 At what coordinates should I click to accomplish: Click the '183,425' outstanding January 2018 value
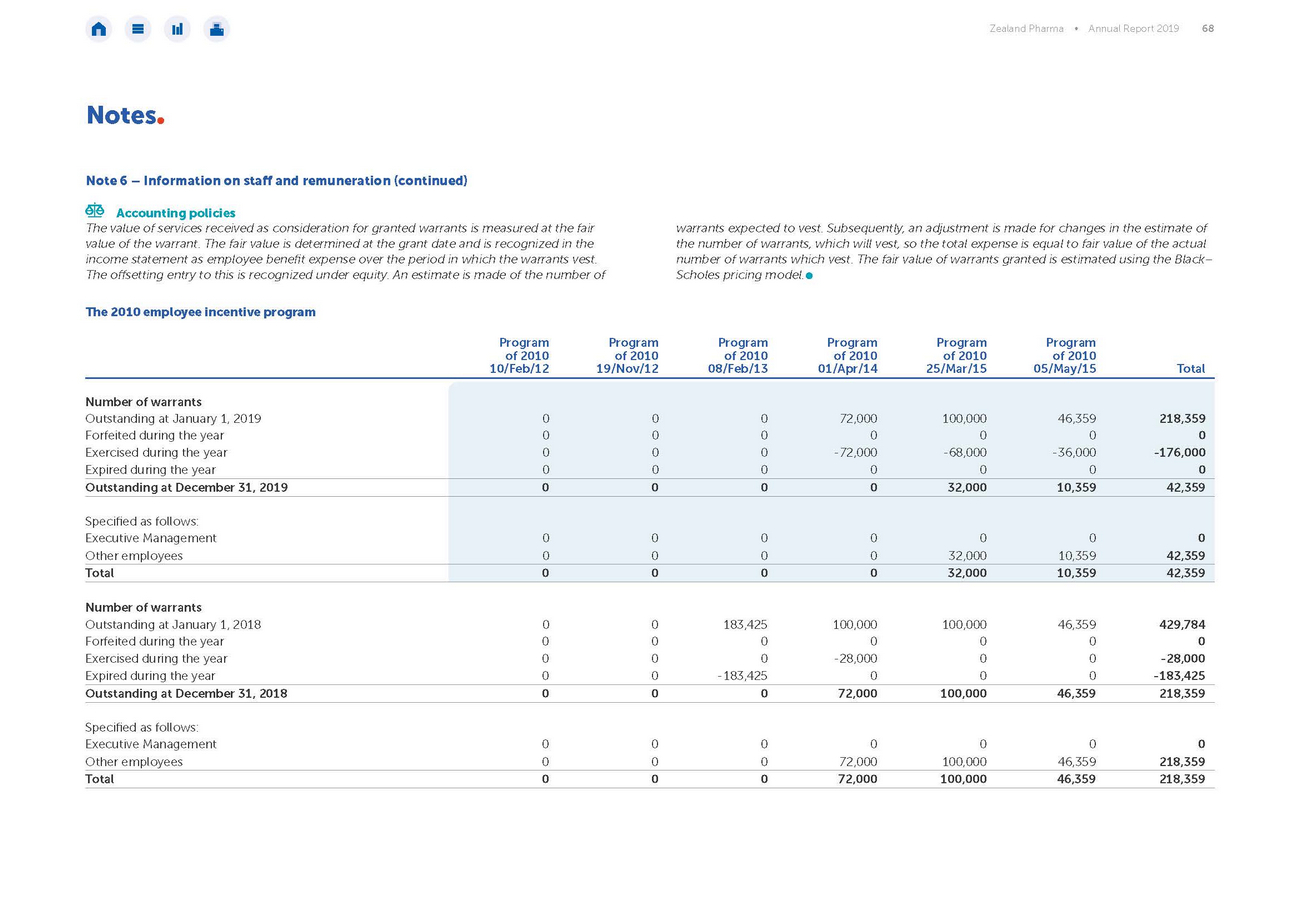click(745, 625)
